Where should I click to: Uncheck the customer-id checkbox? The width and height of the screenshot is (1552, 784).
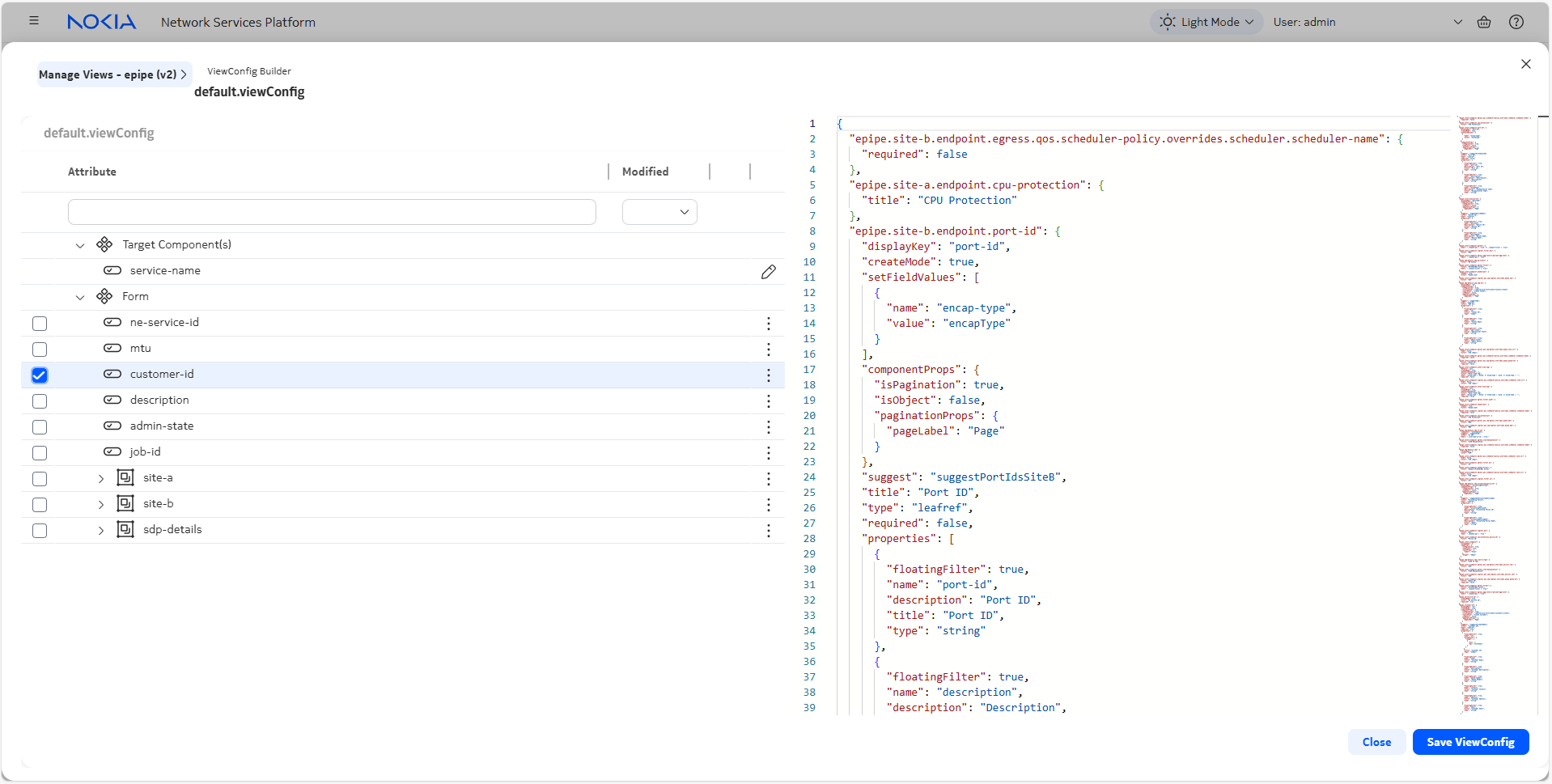(x=39, y=375)
